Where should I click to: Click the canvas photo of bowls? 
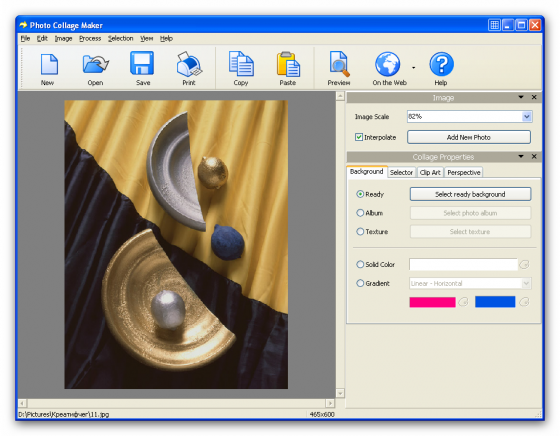[x=176, y=244]
